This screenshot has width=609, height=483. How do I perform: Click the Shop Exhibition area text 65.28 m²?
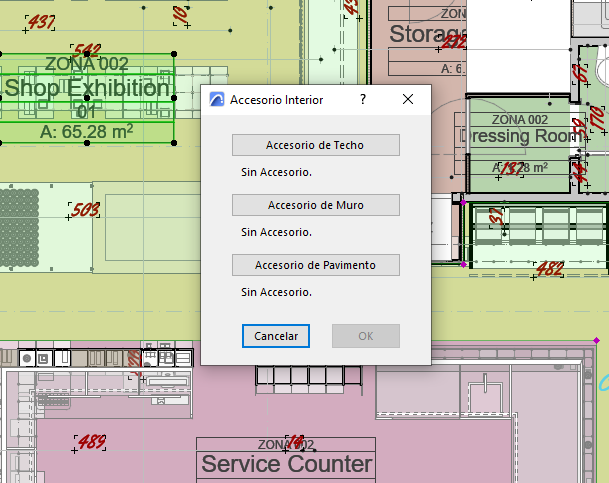coord(86,131)
